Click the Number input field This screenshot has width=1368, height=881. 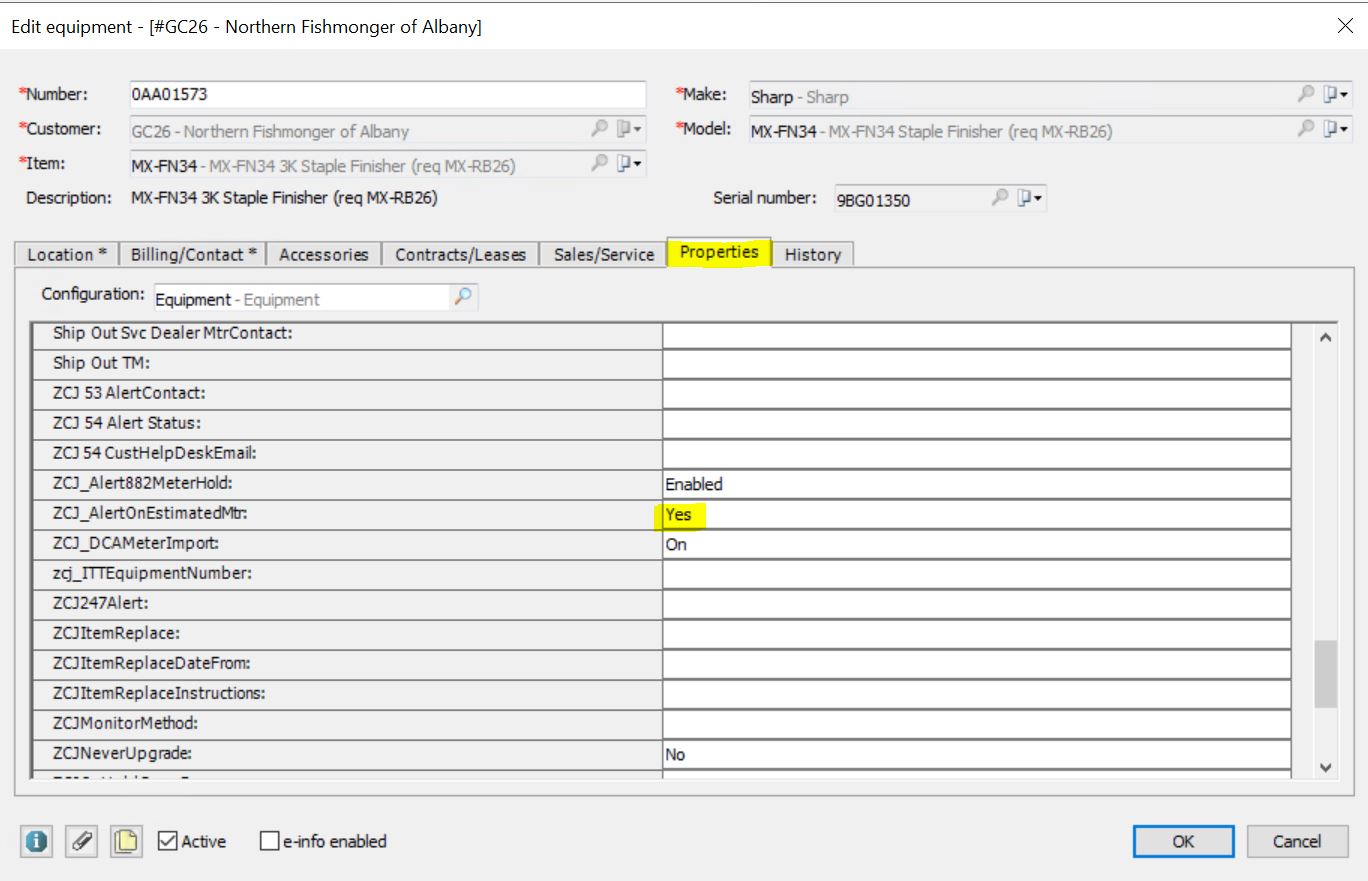click(388, 95)
